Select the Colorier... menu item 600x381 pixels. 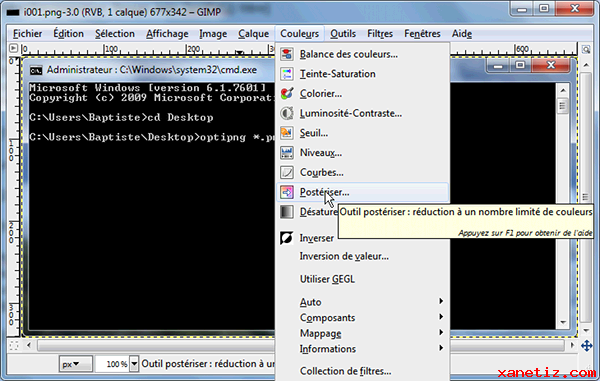[362, 93]
